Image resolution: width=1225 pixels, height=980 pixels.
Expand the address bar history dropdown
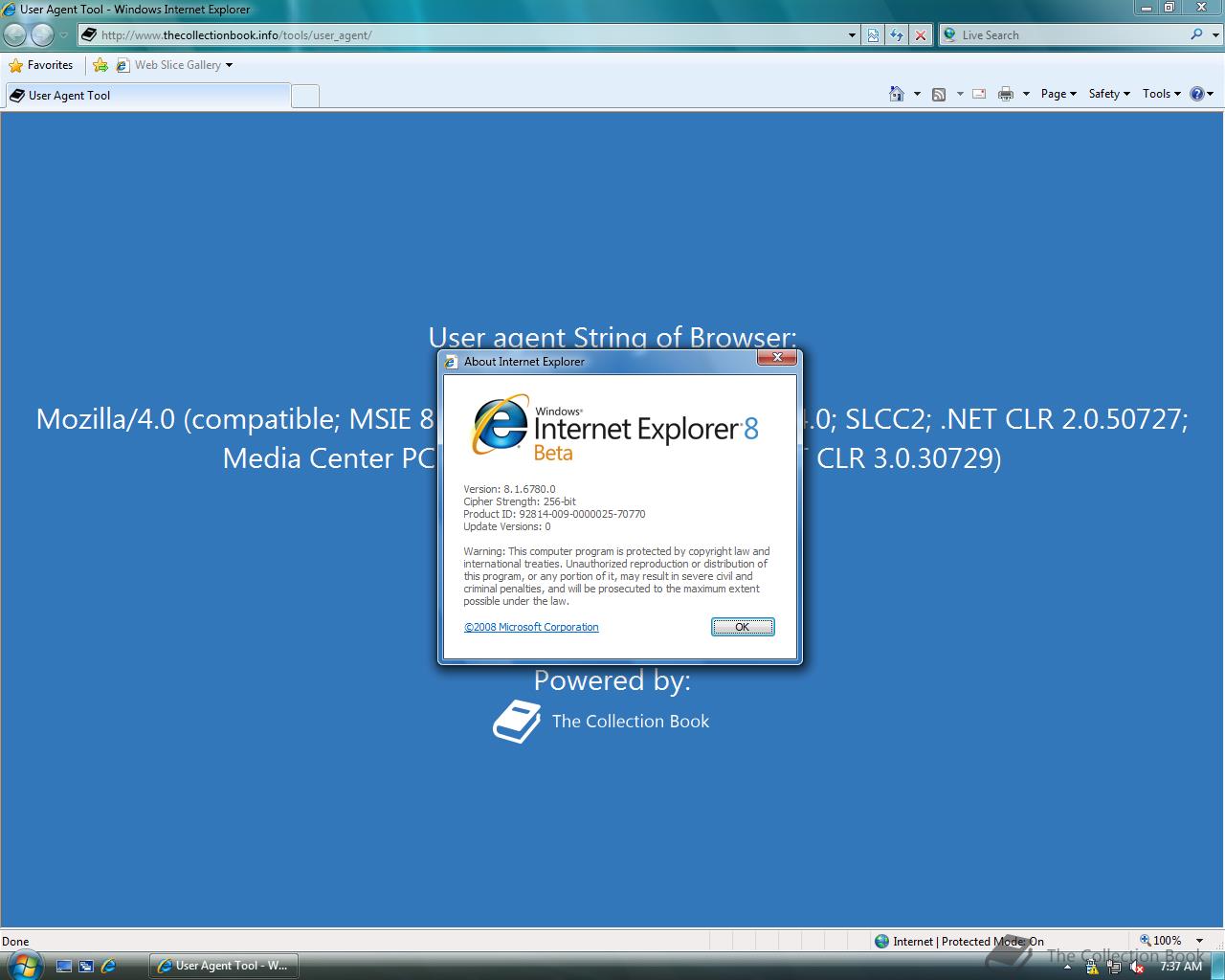853,35
